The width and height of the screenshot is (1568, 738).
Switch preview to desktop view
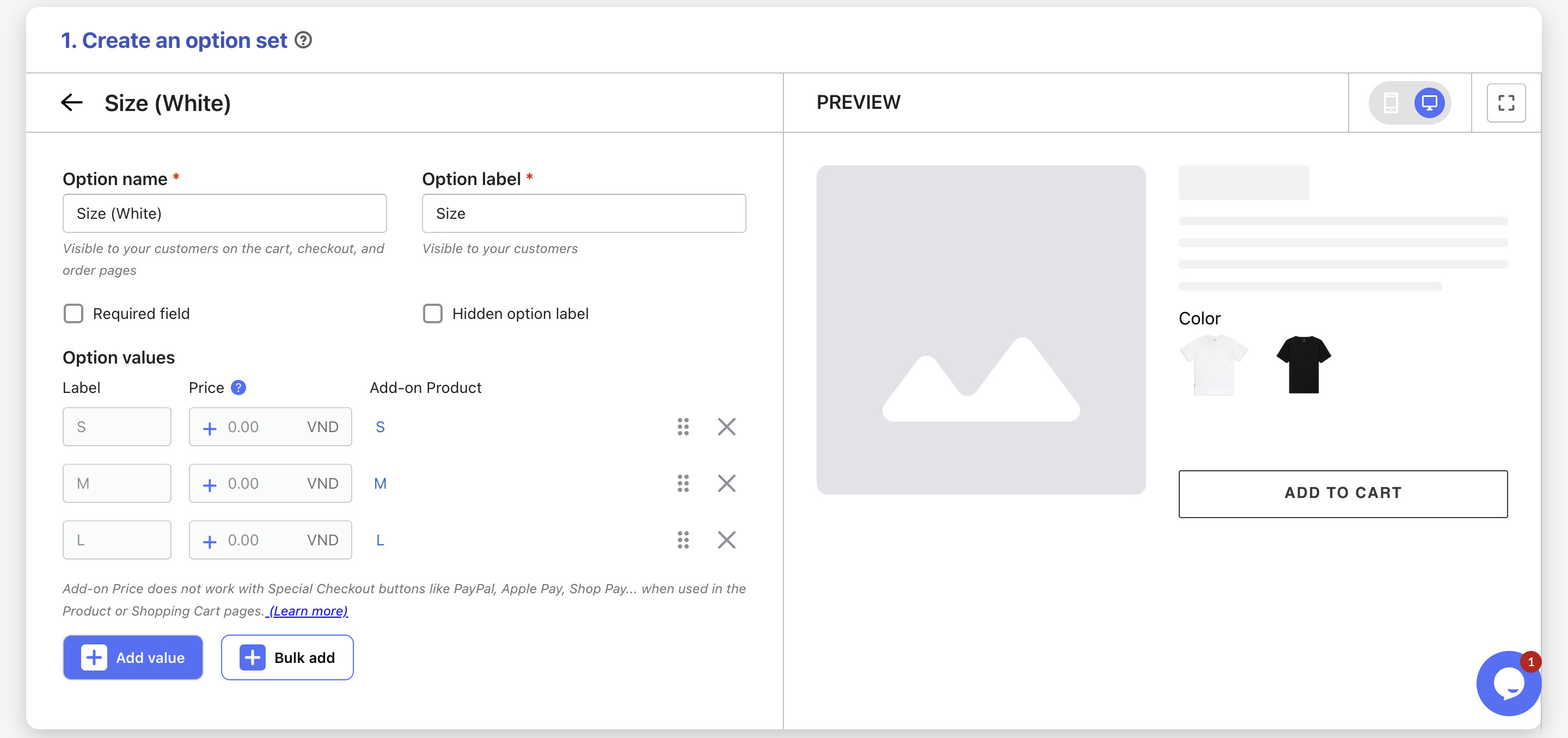(x=1429, y=102)
